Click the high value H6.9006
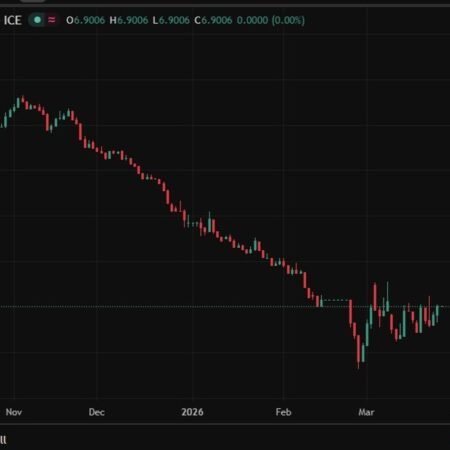This screenshot has height=450, width=450. pyautogui.click(x=129, y=20)
